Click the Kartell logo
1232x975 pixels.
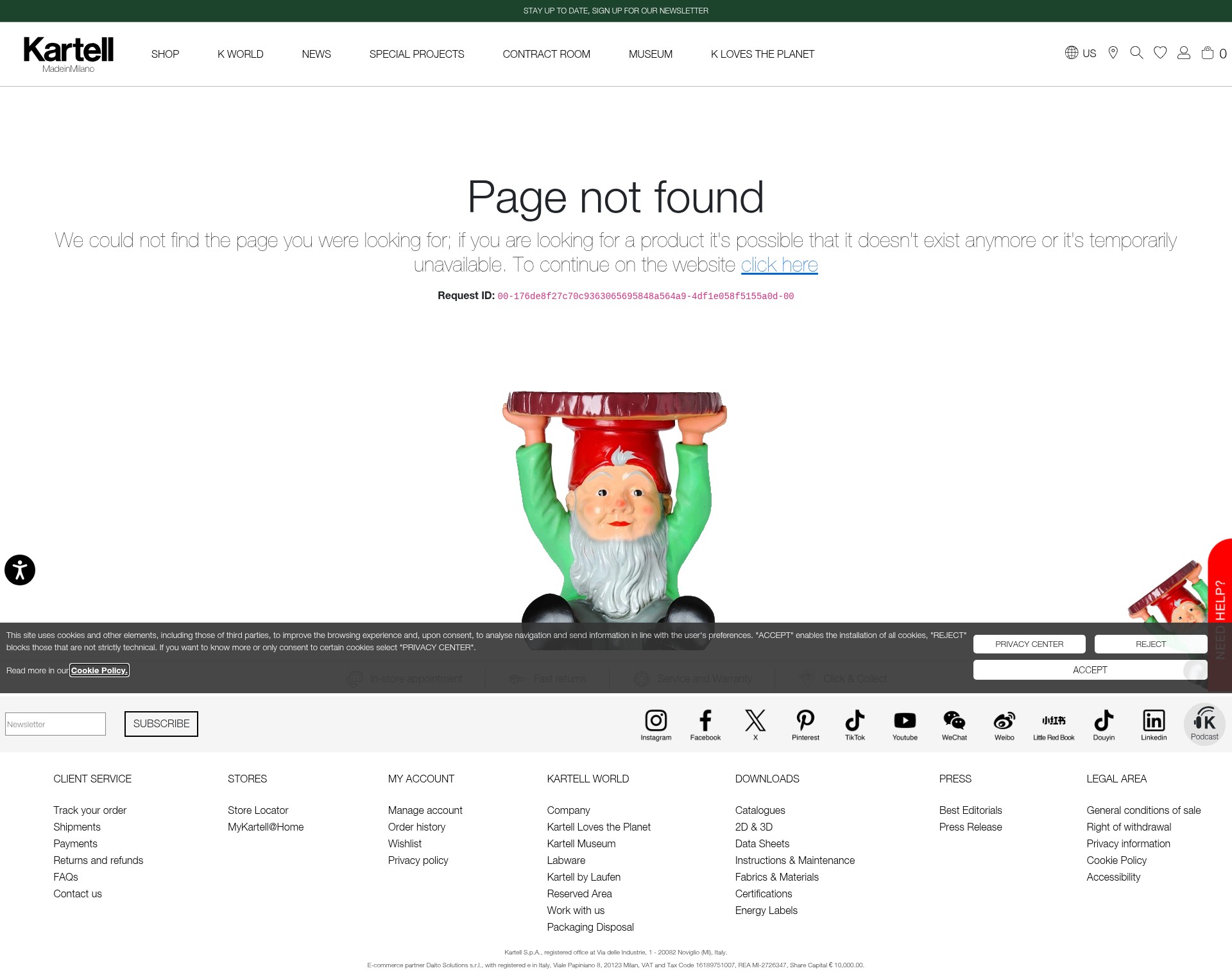[69, 55]
